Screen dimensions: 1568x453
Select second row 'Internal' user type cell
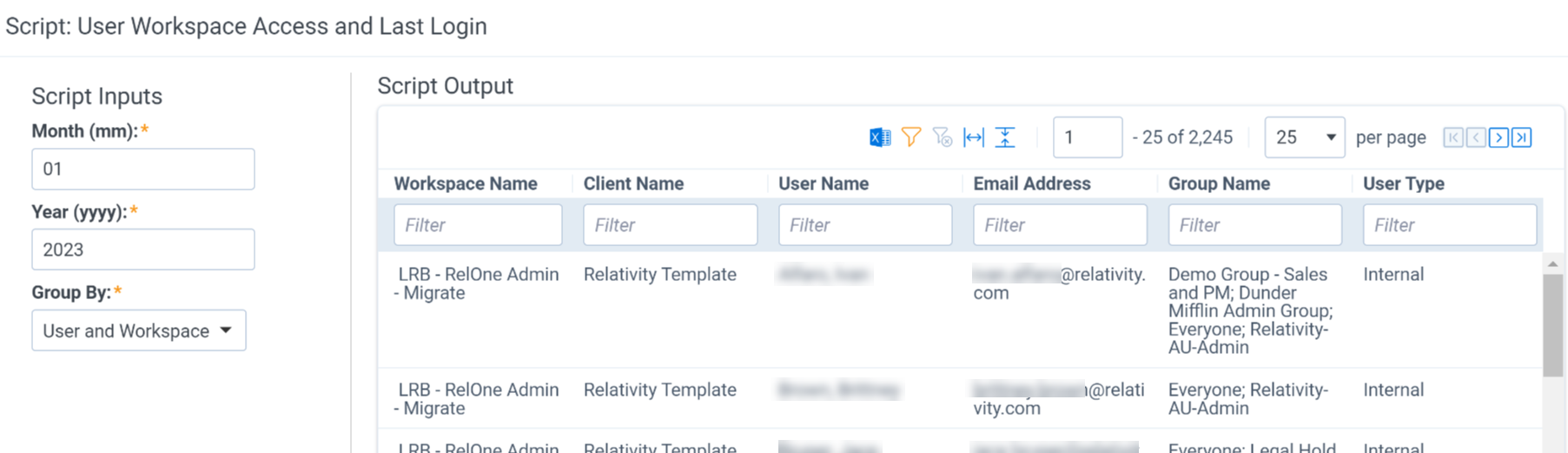pyautogui.click(x=1393, y=390)
